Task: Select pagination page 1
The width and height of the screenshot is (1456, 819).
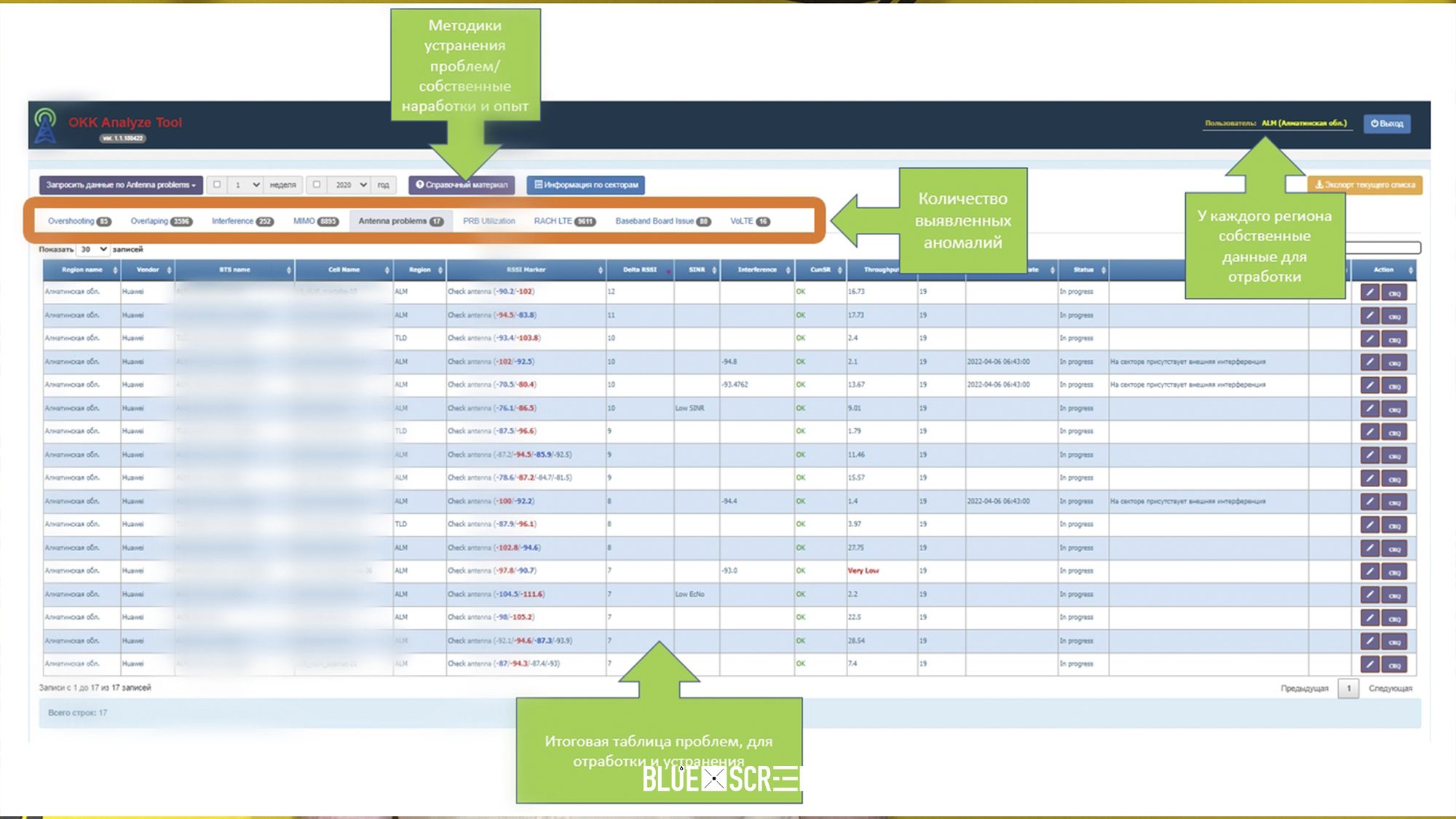Action: click(x=1348, y=689)
